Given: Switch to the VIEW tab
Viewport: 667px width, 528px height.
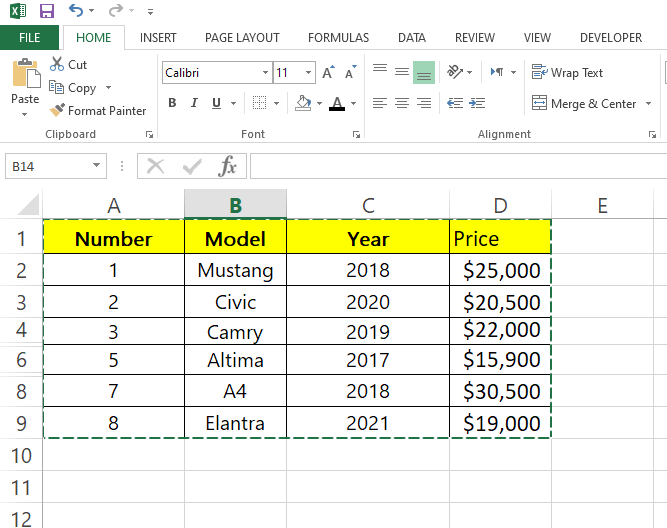Looking at the screenshot, I should (537, 37).
